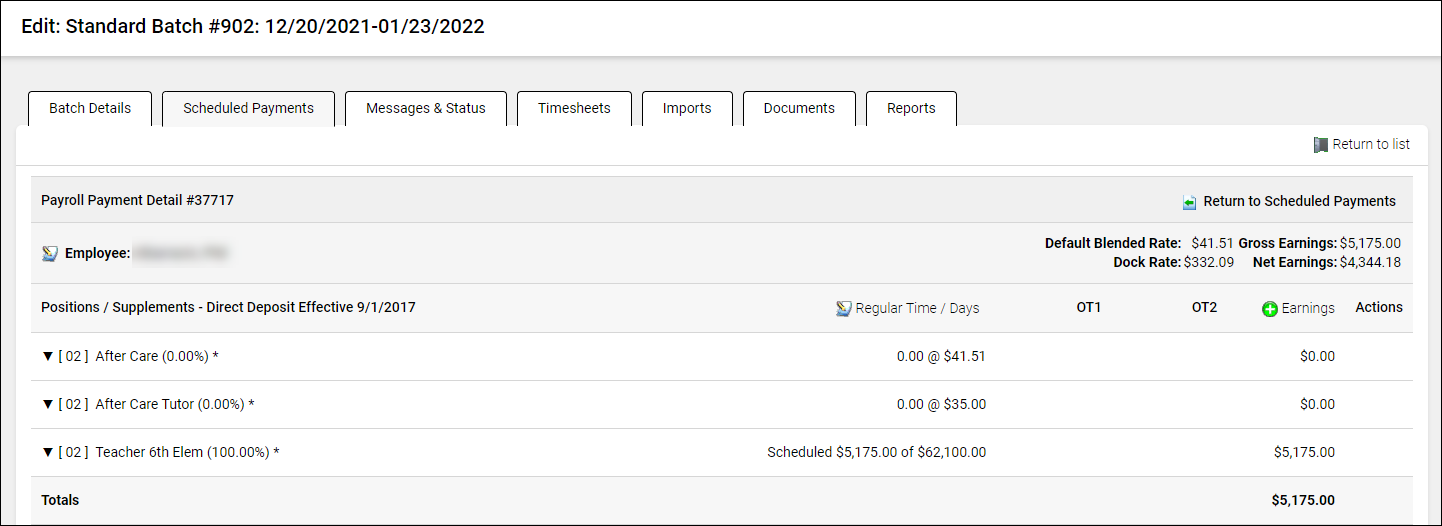
Task: Go to the Timesheets tab
Action: 574,109
